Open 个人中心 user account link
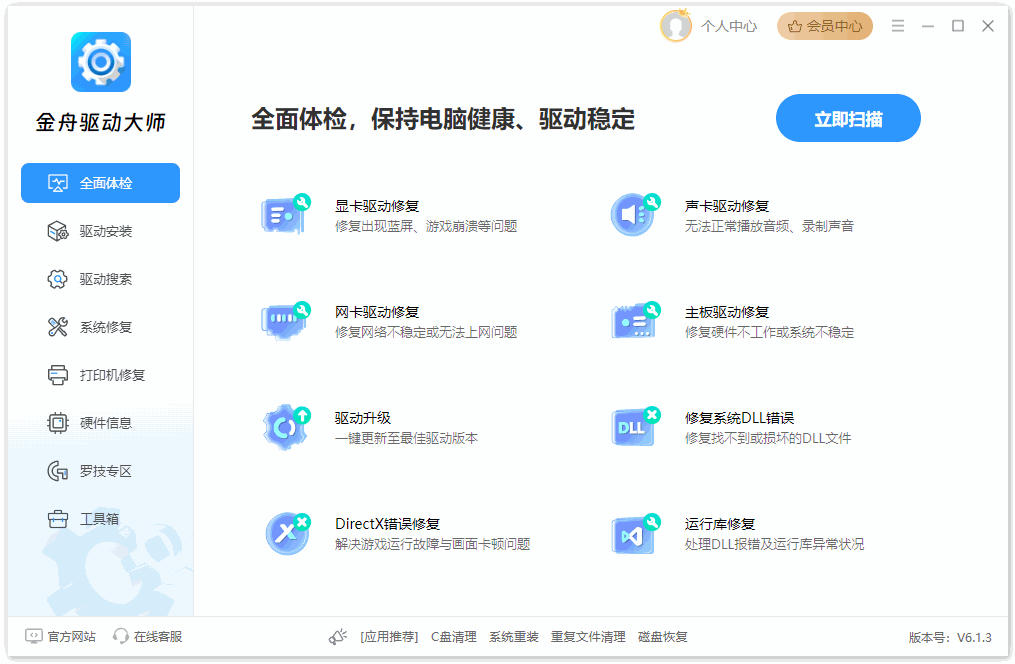1015x664 pixels. click(x=729, y=26)
